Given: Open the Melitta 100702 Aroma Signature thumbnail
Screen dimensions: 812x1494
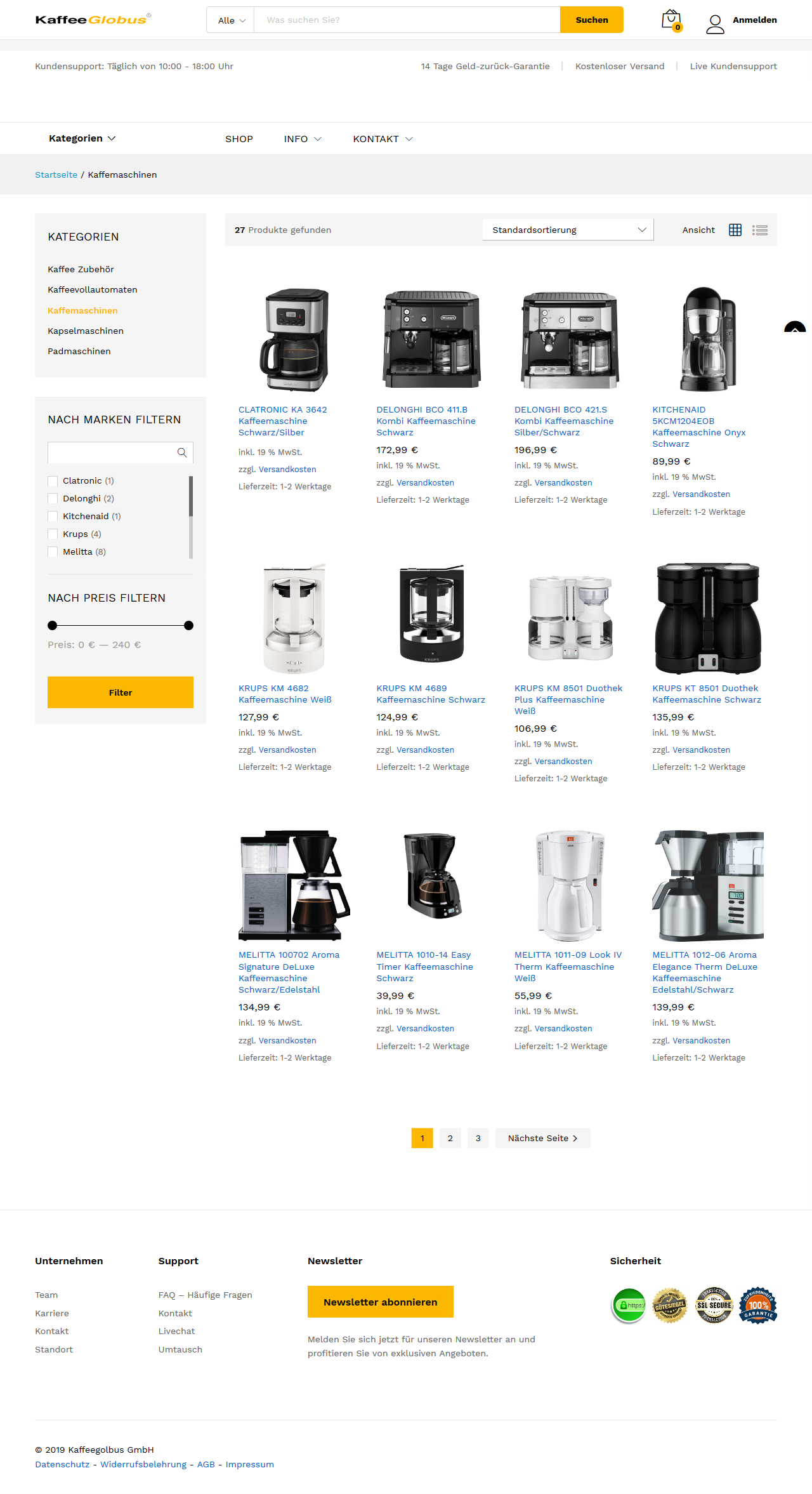Looking at the screenshot, I should click(294, 885).
